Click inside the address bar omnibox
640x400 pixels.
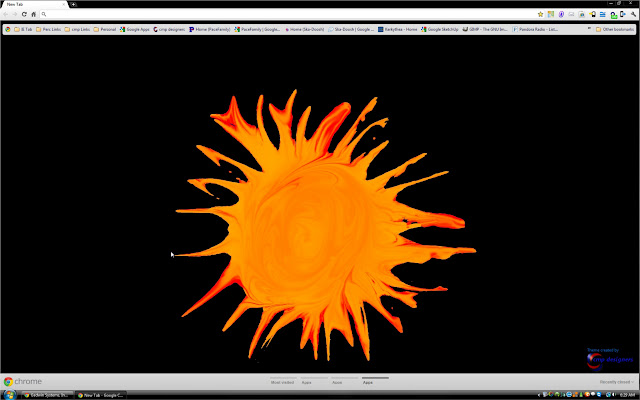coord(290,14)
